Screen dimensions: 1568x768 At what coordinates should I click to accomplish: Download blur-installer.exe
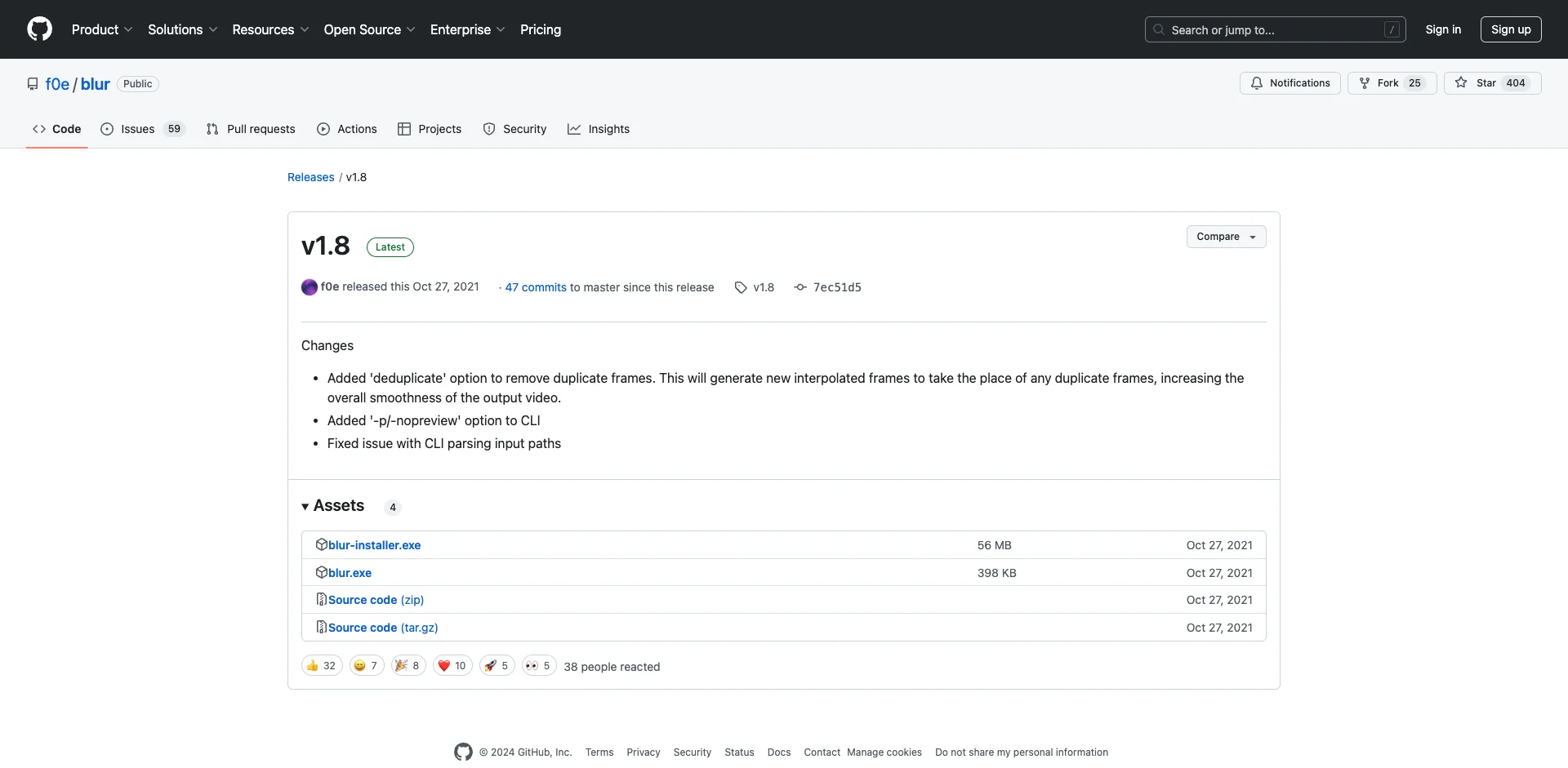coord(375,545)
